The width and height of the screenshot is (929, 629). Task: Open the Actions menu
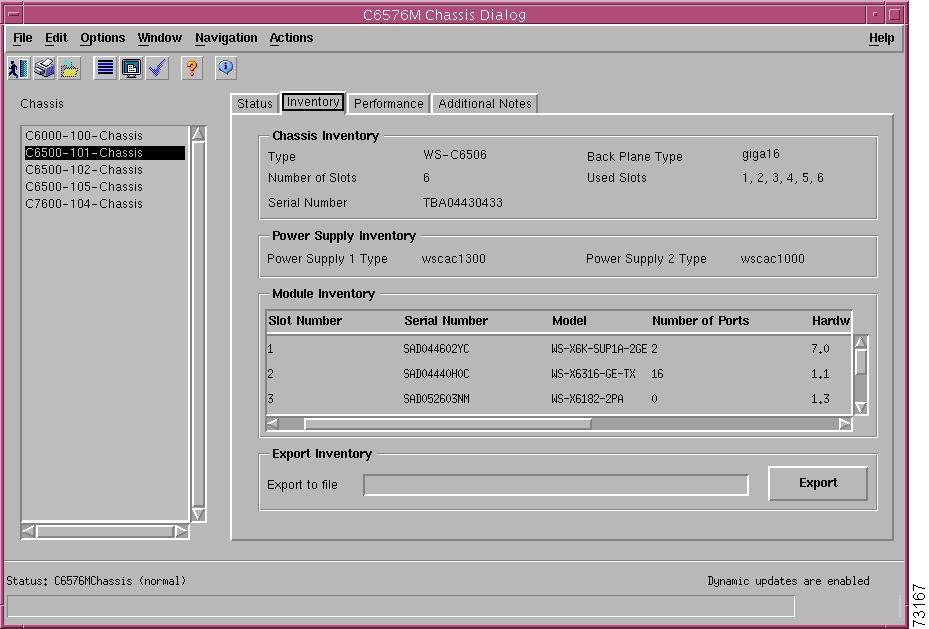291,38
